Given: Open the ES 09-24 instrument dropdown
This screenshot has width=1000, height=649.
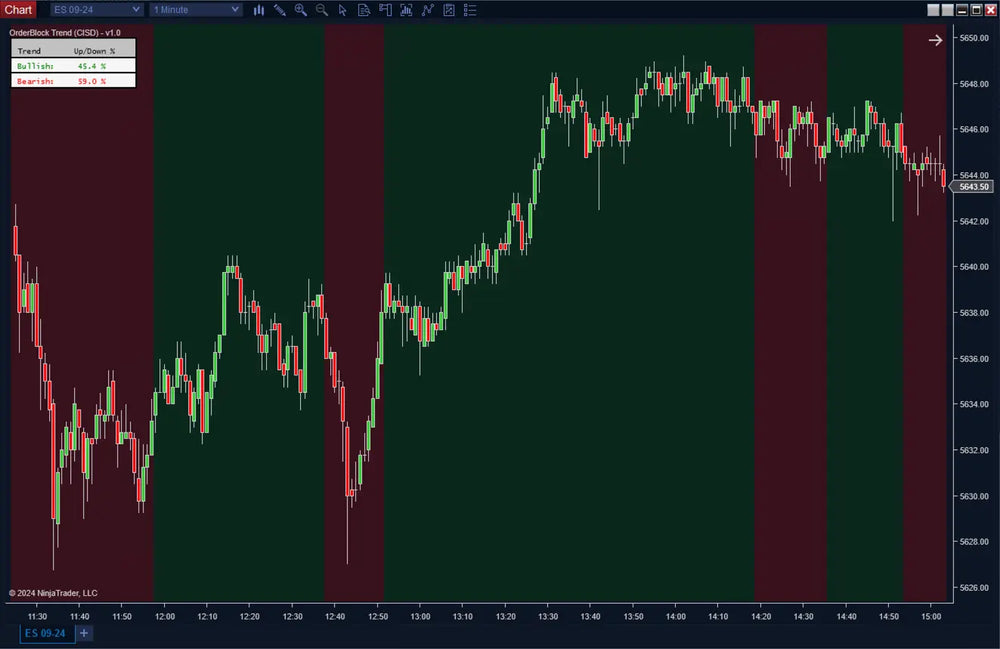Looking at the screenshot, I should point(95,9).
